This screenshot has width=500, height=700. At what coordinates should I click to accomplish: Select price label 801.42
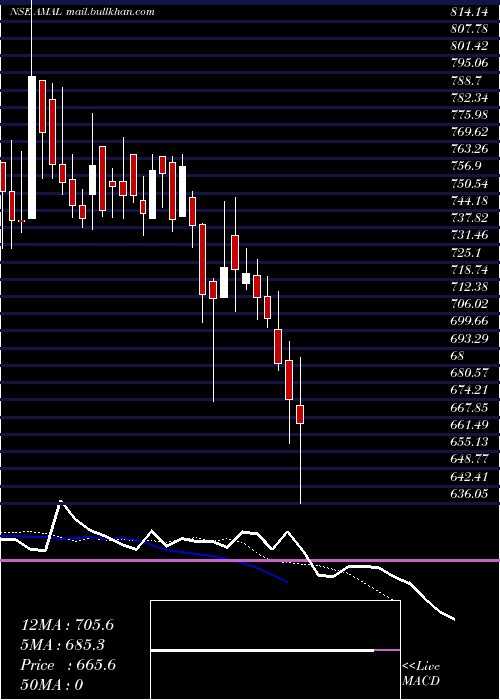469,46
